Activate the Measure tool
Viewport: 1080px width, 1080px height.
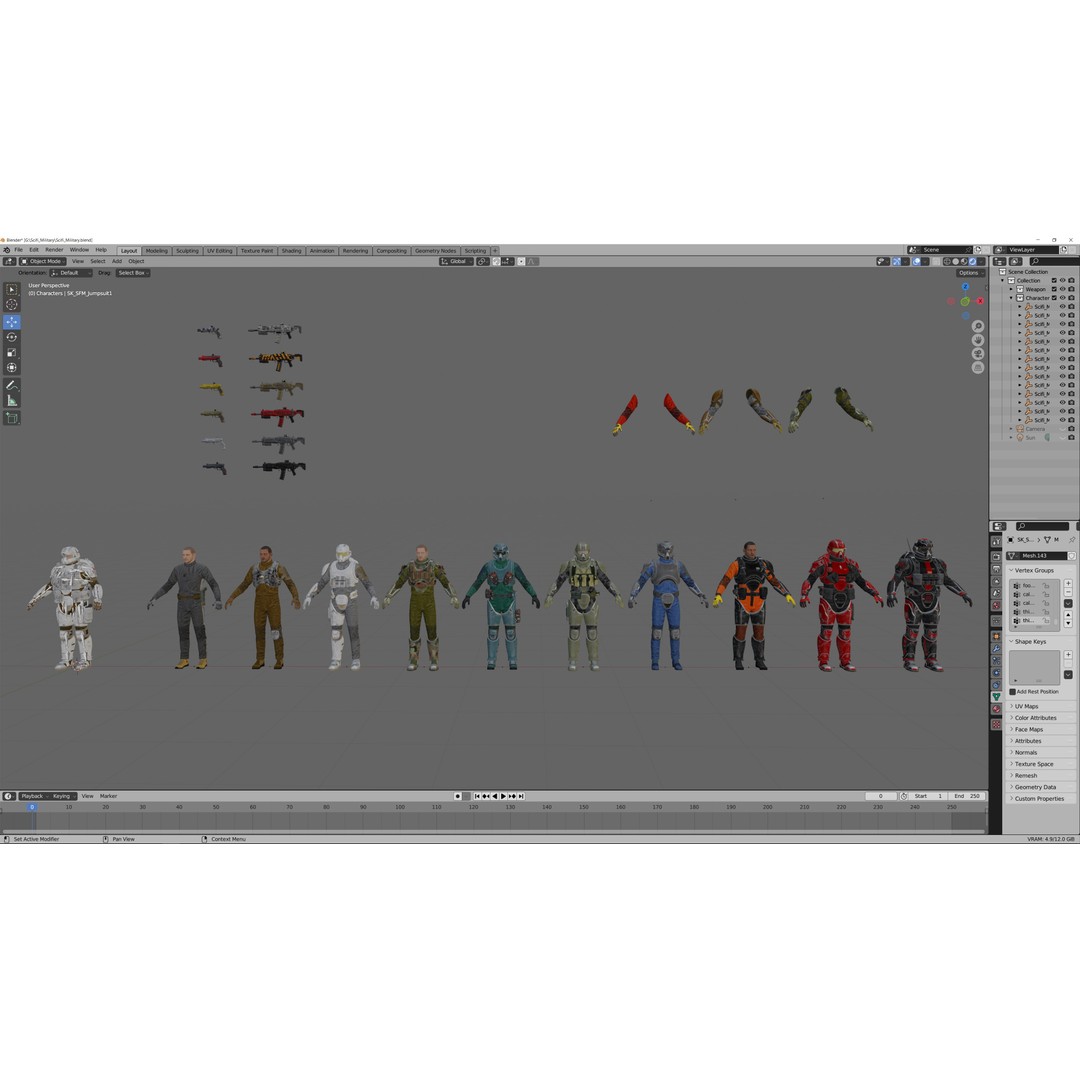pos(12,399)
